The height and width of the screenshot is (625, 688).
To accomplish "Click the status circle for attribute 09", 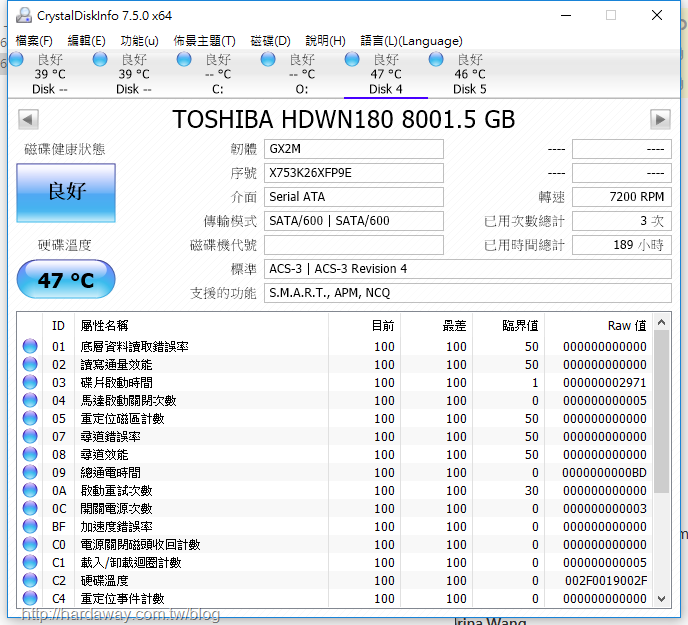I will pos(30,472).
